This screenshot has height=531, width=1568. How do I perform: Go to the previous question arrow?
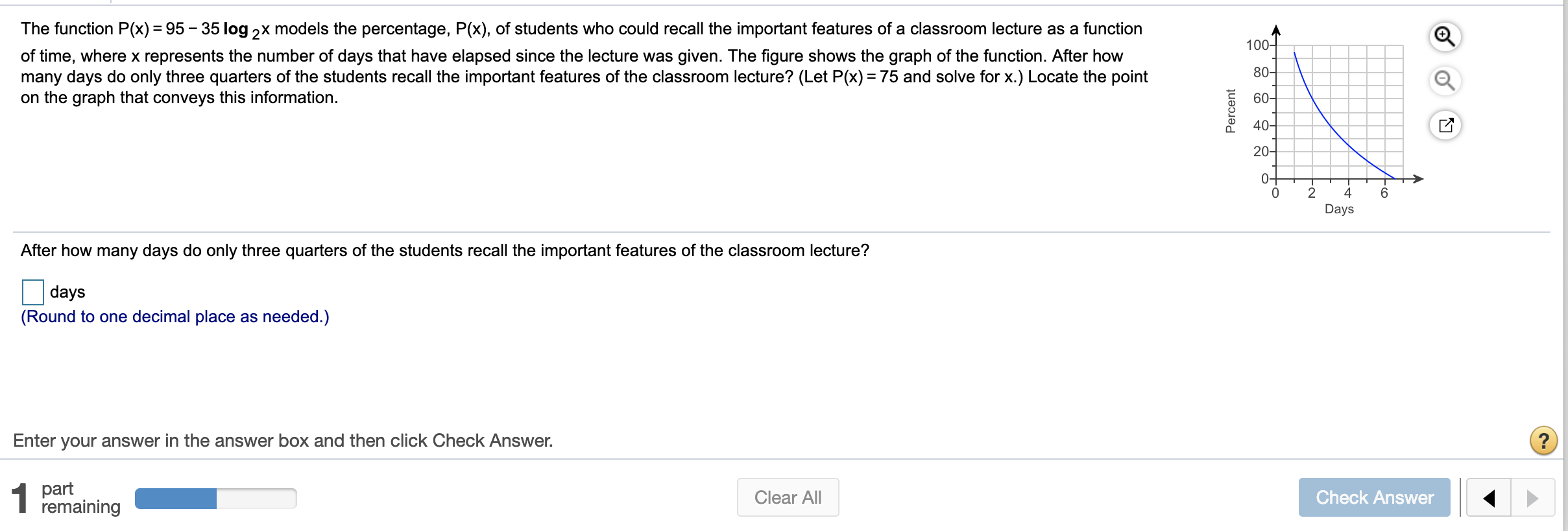[x=1489, y=498]
